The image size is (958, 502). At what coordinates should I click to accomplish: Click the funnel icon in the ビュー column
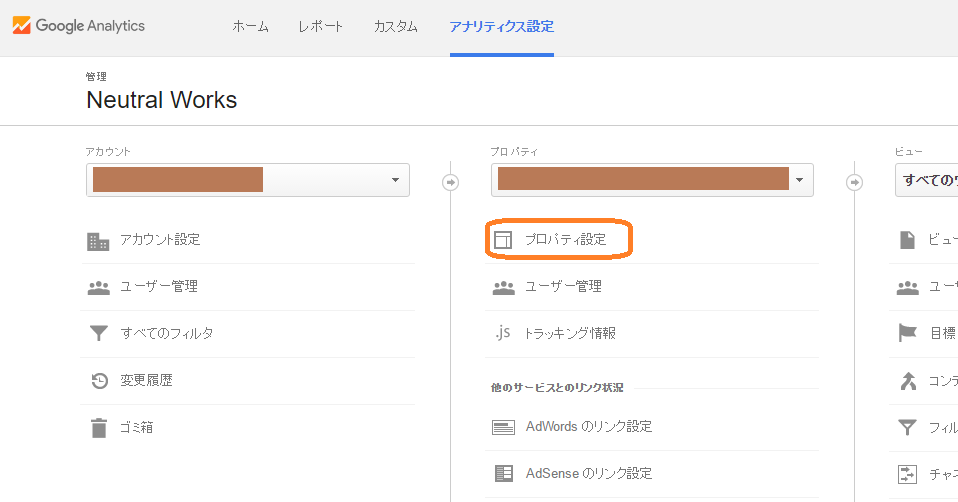pyautogui.click(x=907, y=427)
